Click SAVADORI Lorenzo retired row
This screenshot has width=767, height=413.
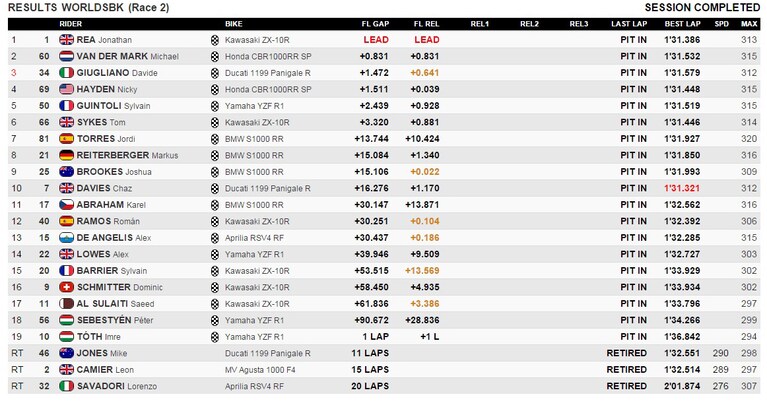(x=384, y=386)
